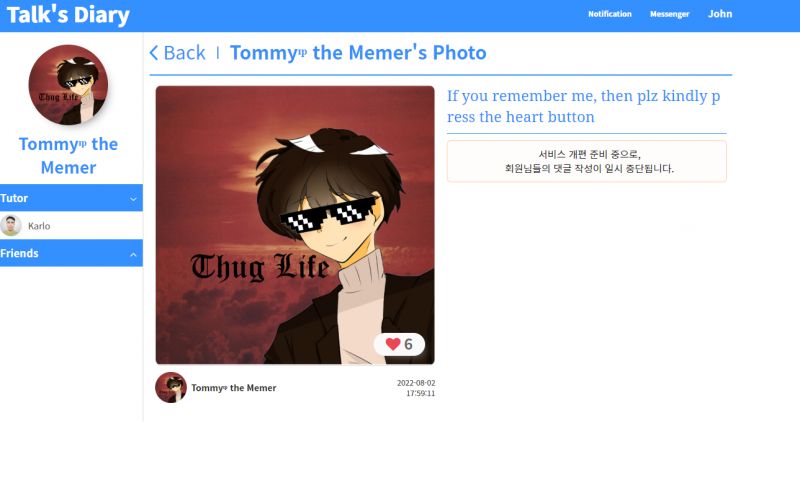Open Karlo's small avatar icon
This screenshot has height=504, width=800.
coord(11,225)
